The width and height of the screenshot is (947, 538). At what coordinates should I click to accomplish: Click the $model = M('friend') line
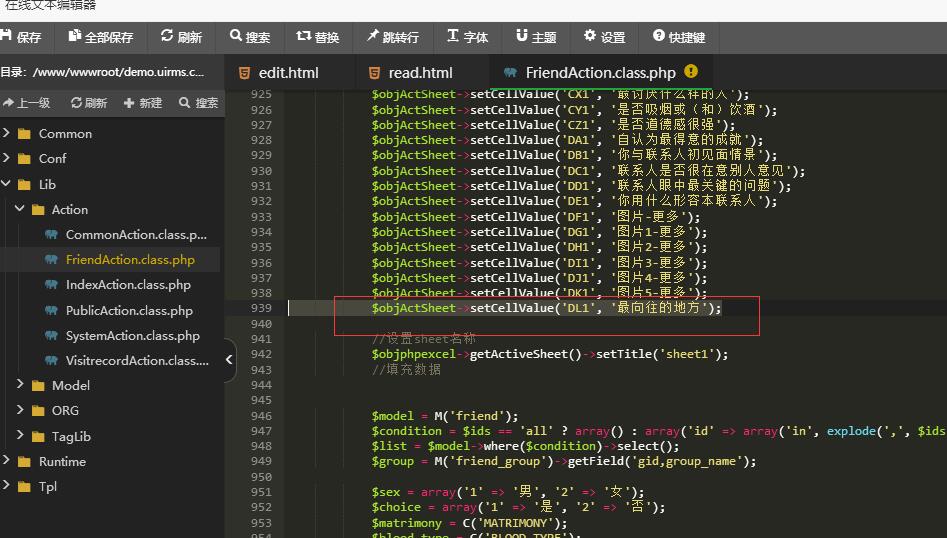tap(445, 416)
